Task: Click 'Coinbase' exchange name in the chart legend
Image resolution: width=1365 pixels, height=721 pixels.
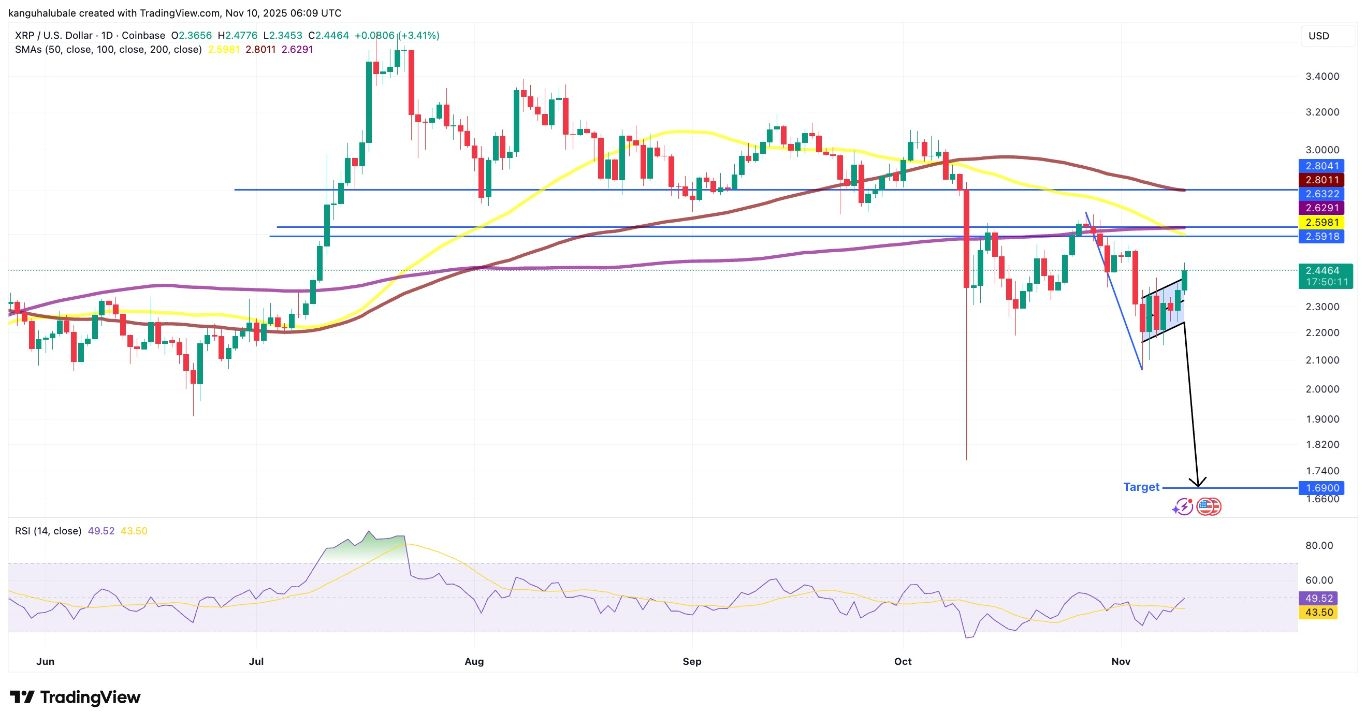Action: (142, 34)
